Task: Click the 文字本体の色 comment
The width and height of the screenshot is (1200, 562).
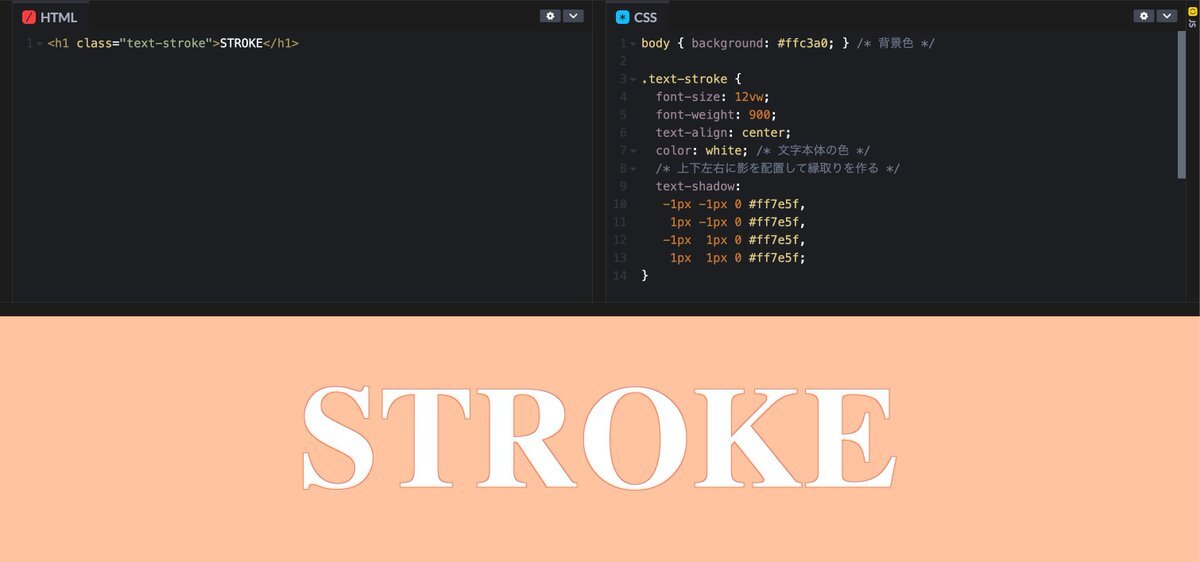Action: (x=814, y=151)
